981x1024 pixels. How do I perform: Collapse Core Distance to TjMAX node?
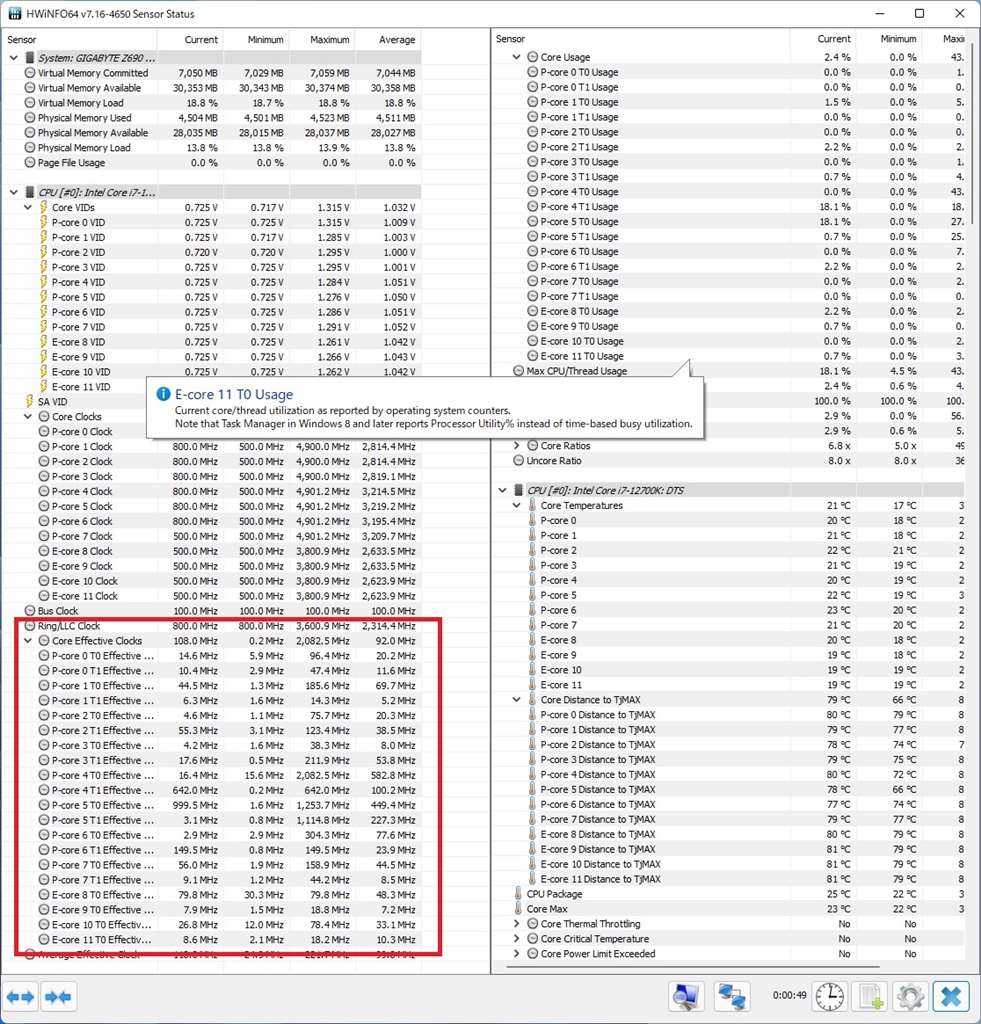517,699
